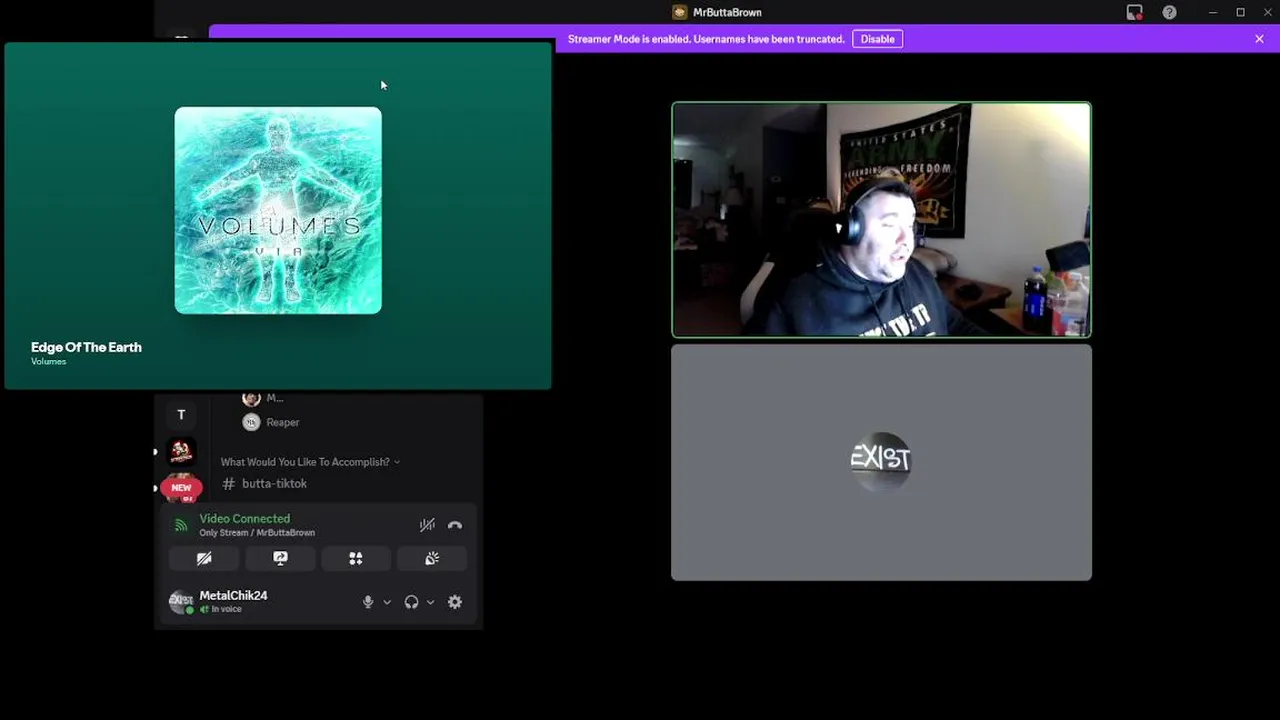Open 'Only Stream / MrButtaBrown' channel link
Image resolution: width=1280 pixels, height=720 pixels.
pos(257,533)
